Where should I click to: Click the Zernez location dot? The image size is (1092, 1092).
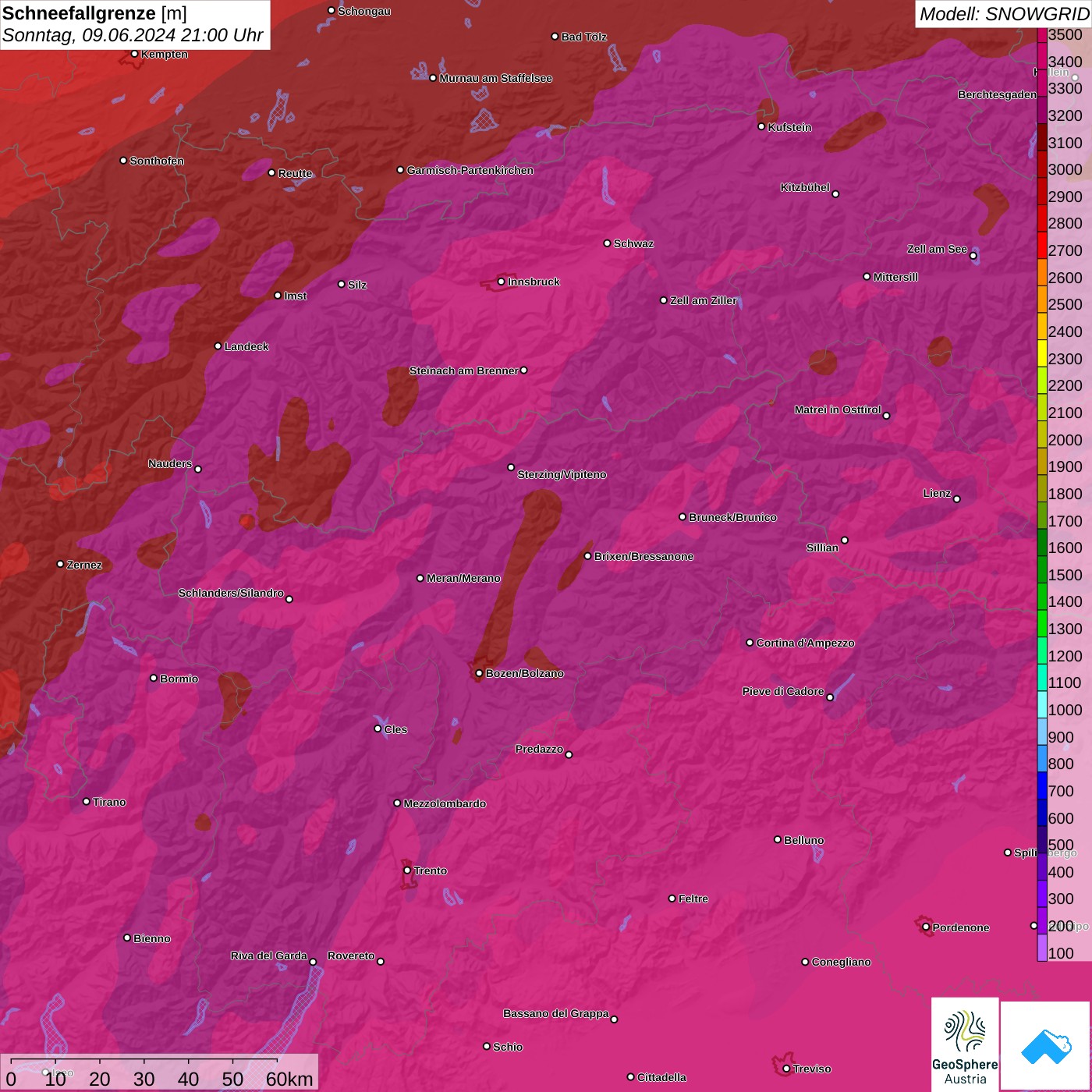(x=60, y=564)
